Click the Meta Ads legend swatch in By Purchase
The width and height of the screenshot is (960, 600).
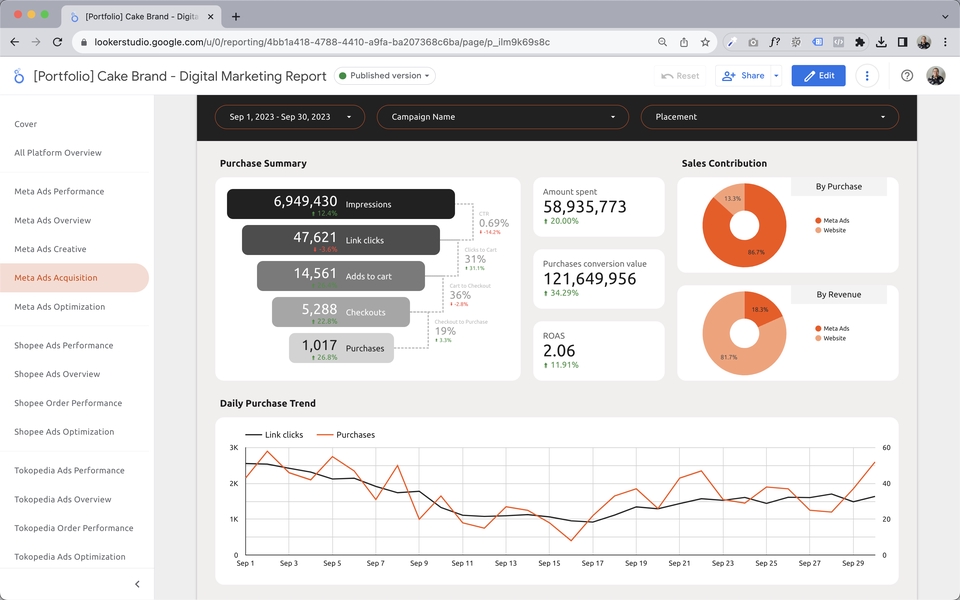[x=818, y=220]
